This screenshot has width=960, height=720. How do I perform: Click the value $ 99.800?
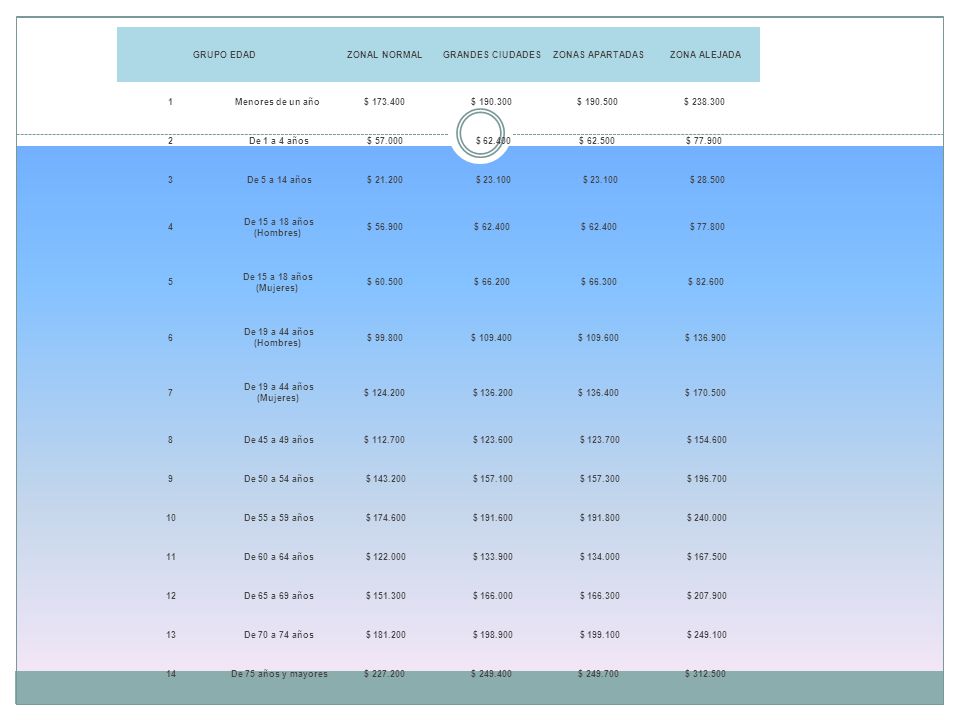[x=385, y=338]
